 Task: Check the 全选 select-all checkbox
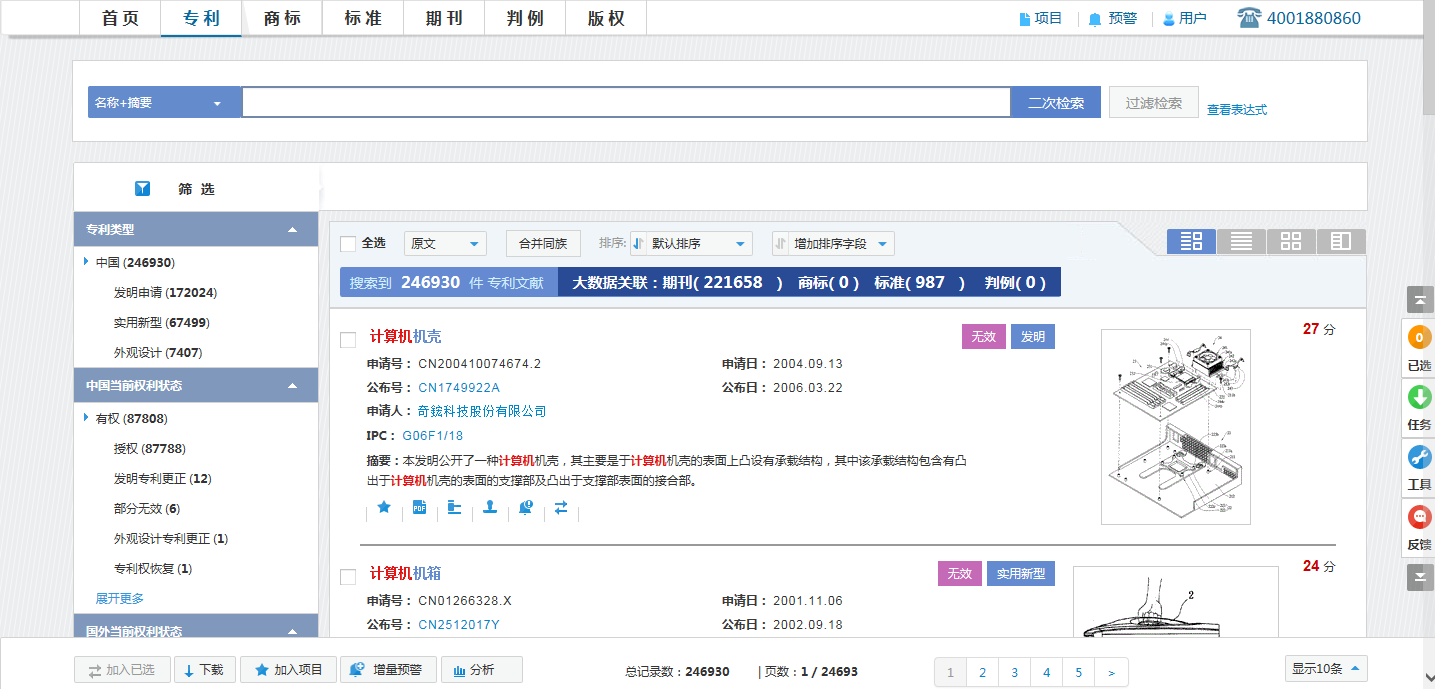click(x=348, y=244)
